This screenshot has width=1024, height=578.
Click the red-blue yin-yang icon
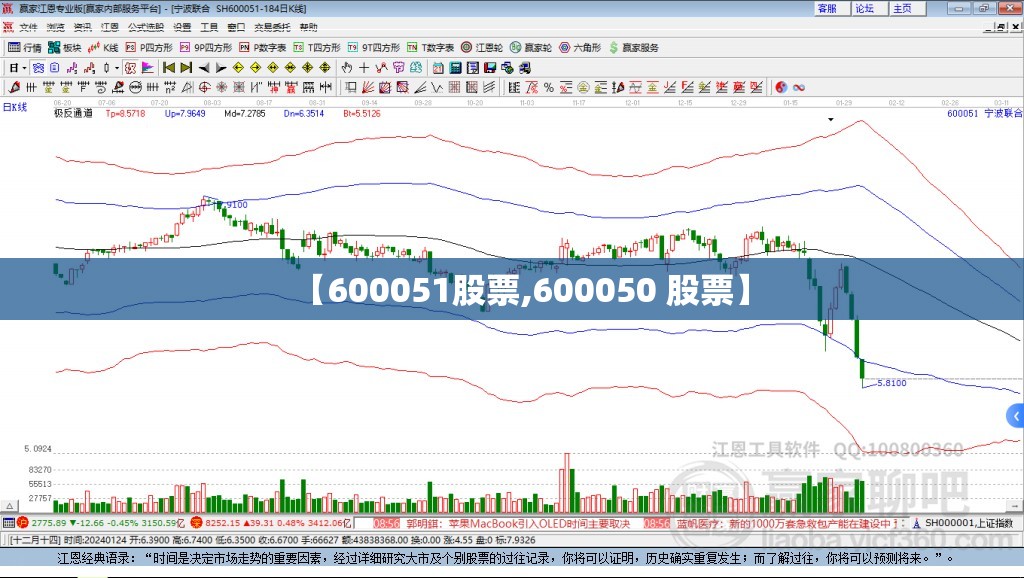pos(781,87)
